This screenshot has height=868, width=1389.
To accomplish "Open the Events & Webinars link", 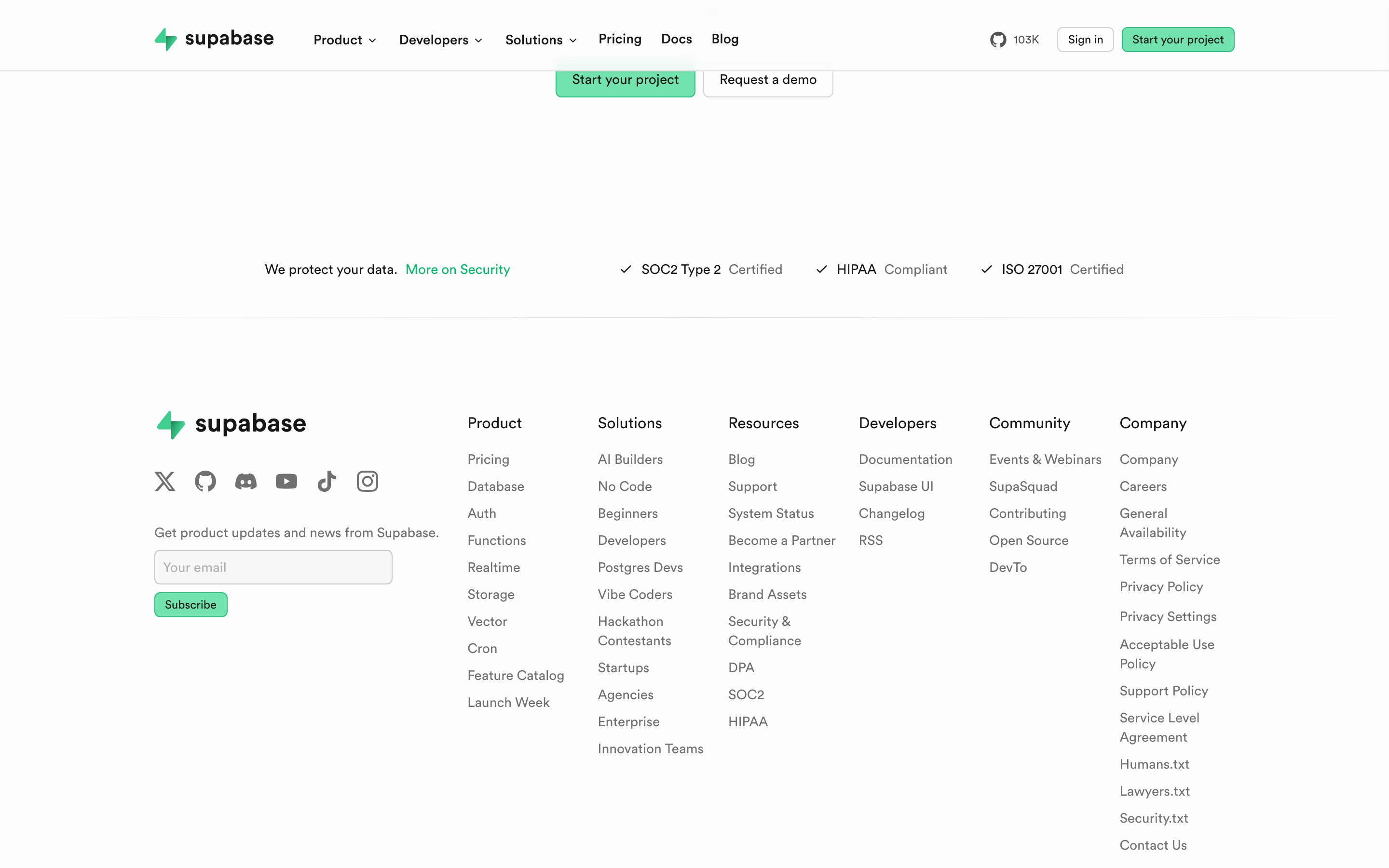I will [1045, 459].
